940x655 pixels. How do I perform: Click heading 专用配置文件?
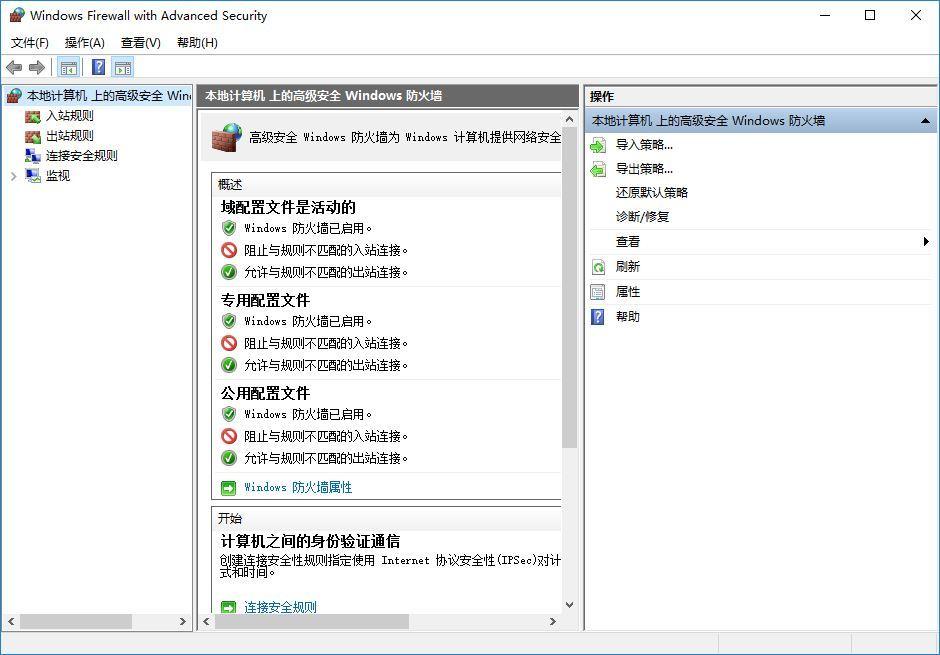[x=265, y=300]
